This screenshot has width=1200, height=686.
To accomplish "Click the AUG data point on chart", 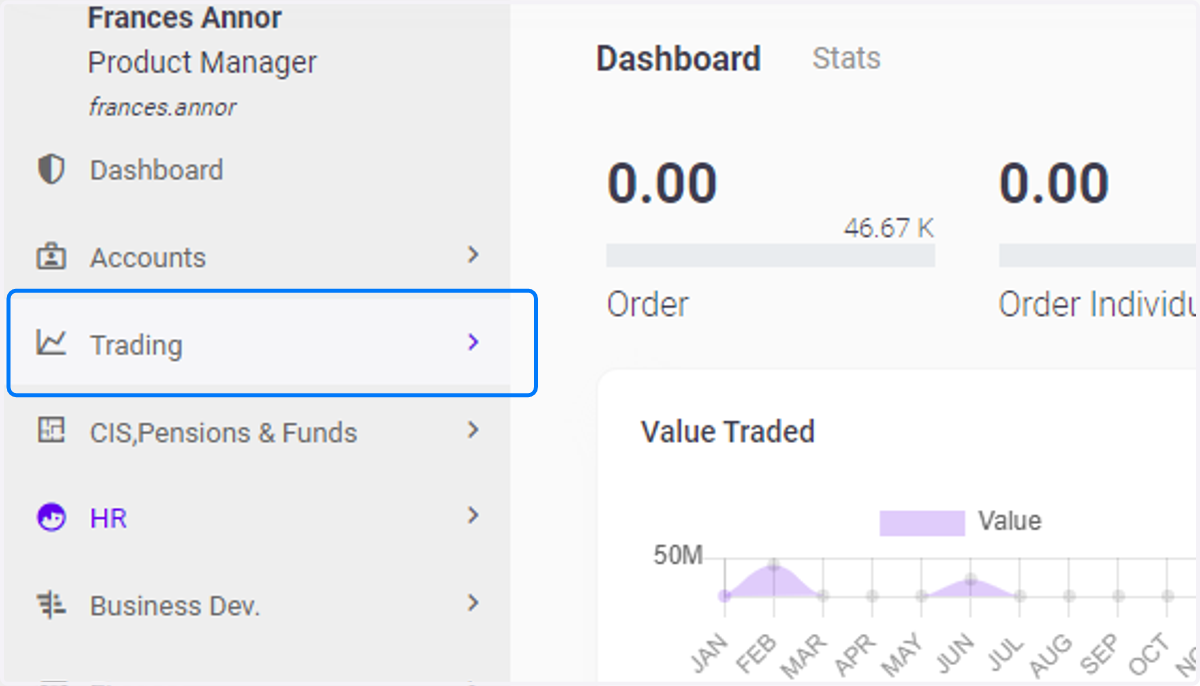I will click(x=1069, y=596).
